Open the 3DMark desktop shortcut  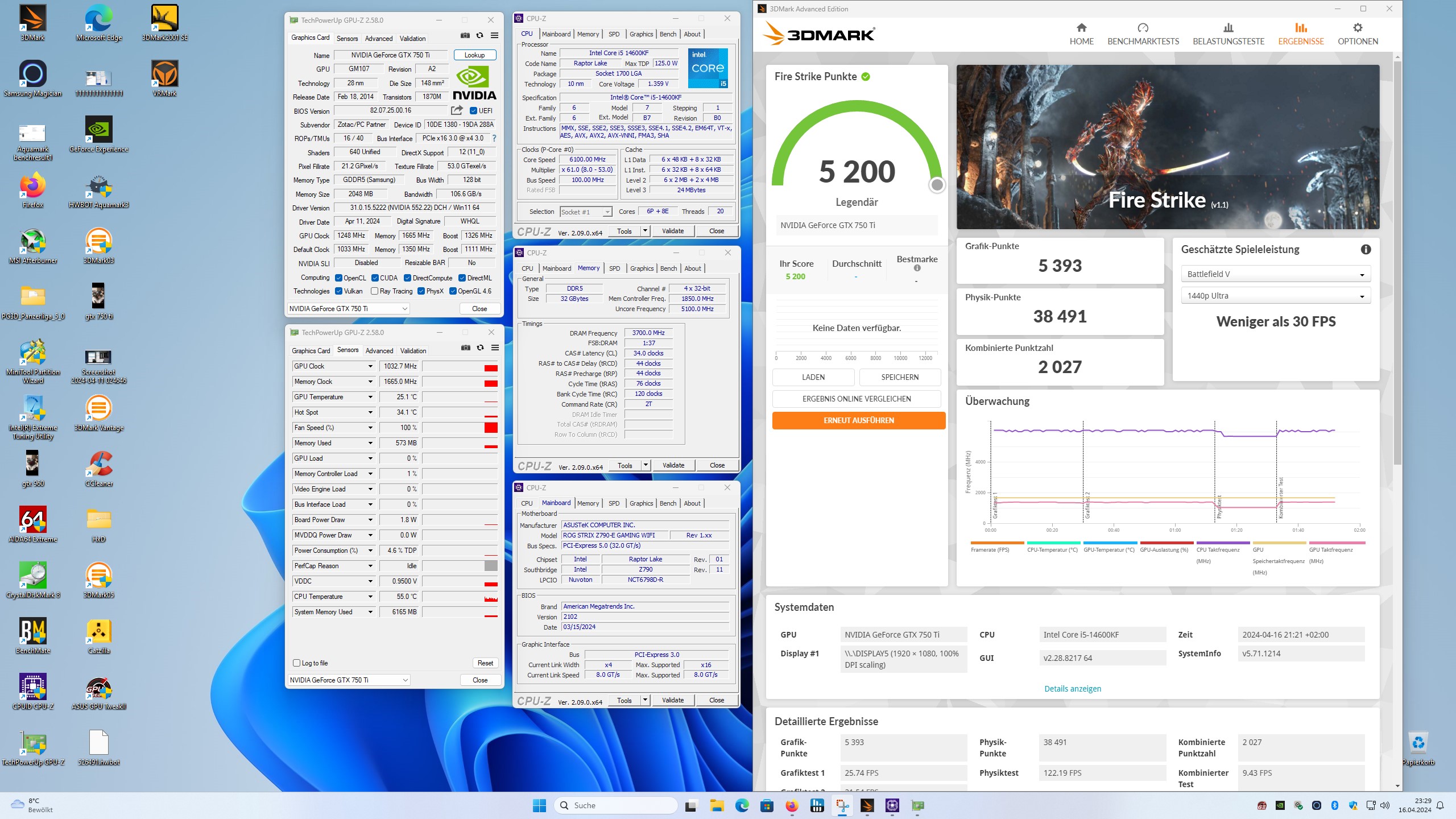tap(32, 23)
